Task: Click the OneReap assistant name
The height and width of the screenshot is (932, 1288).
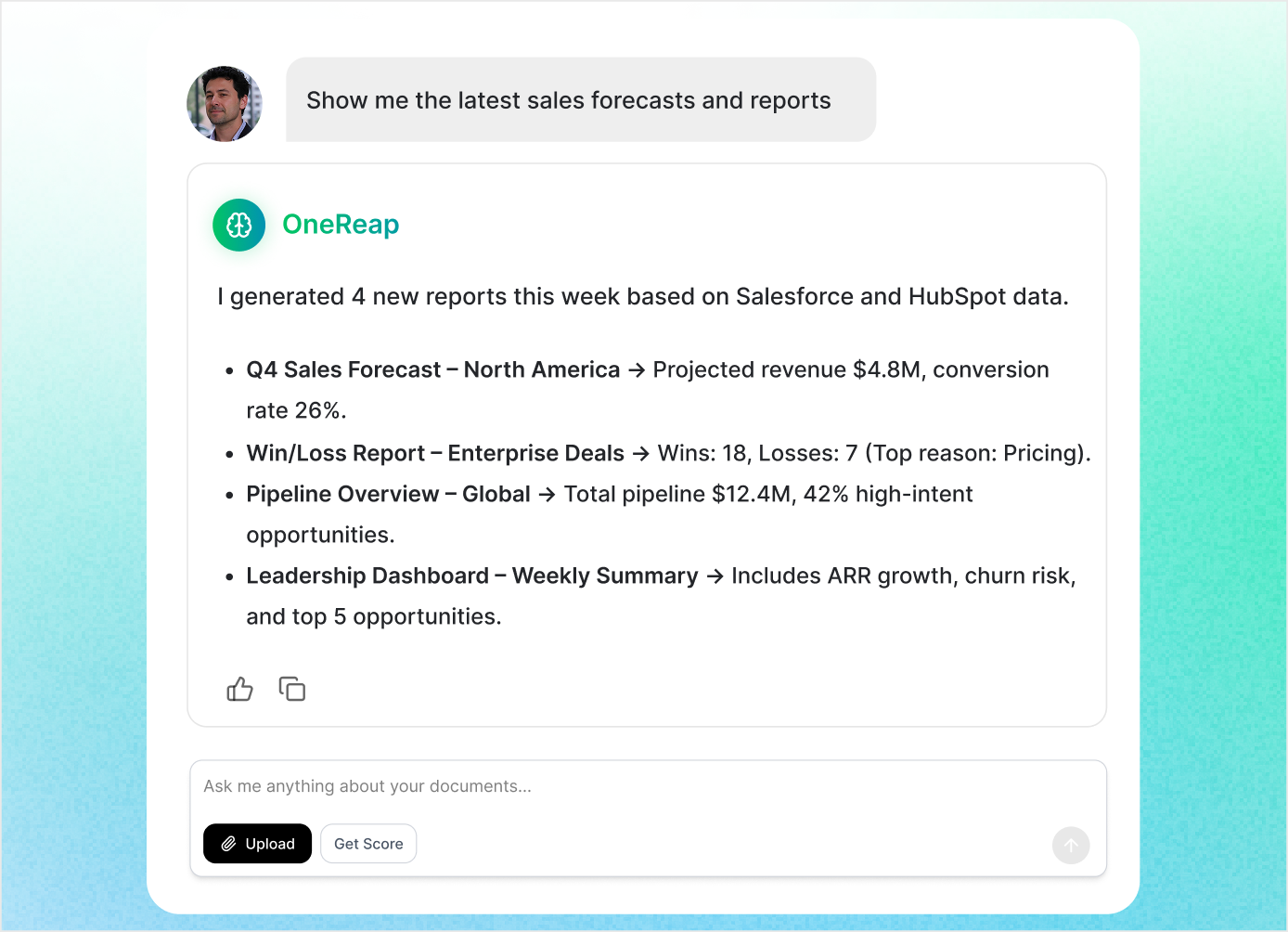Action: click(341, 225)
